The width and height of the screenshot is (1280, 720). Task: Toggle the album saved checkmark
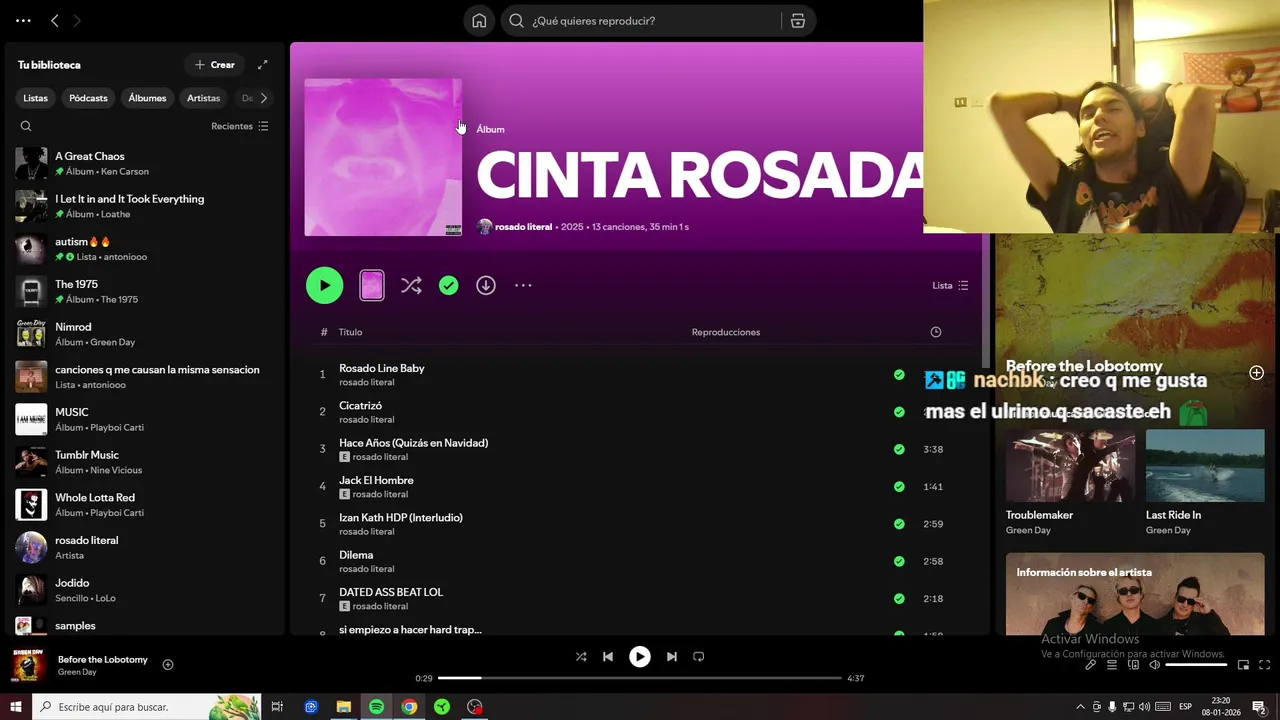tap(449, 285)
